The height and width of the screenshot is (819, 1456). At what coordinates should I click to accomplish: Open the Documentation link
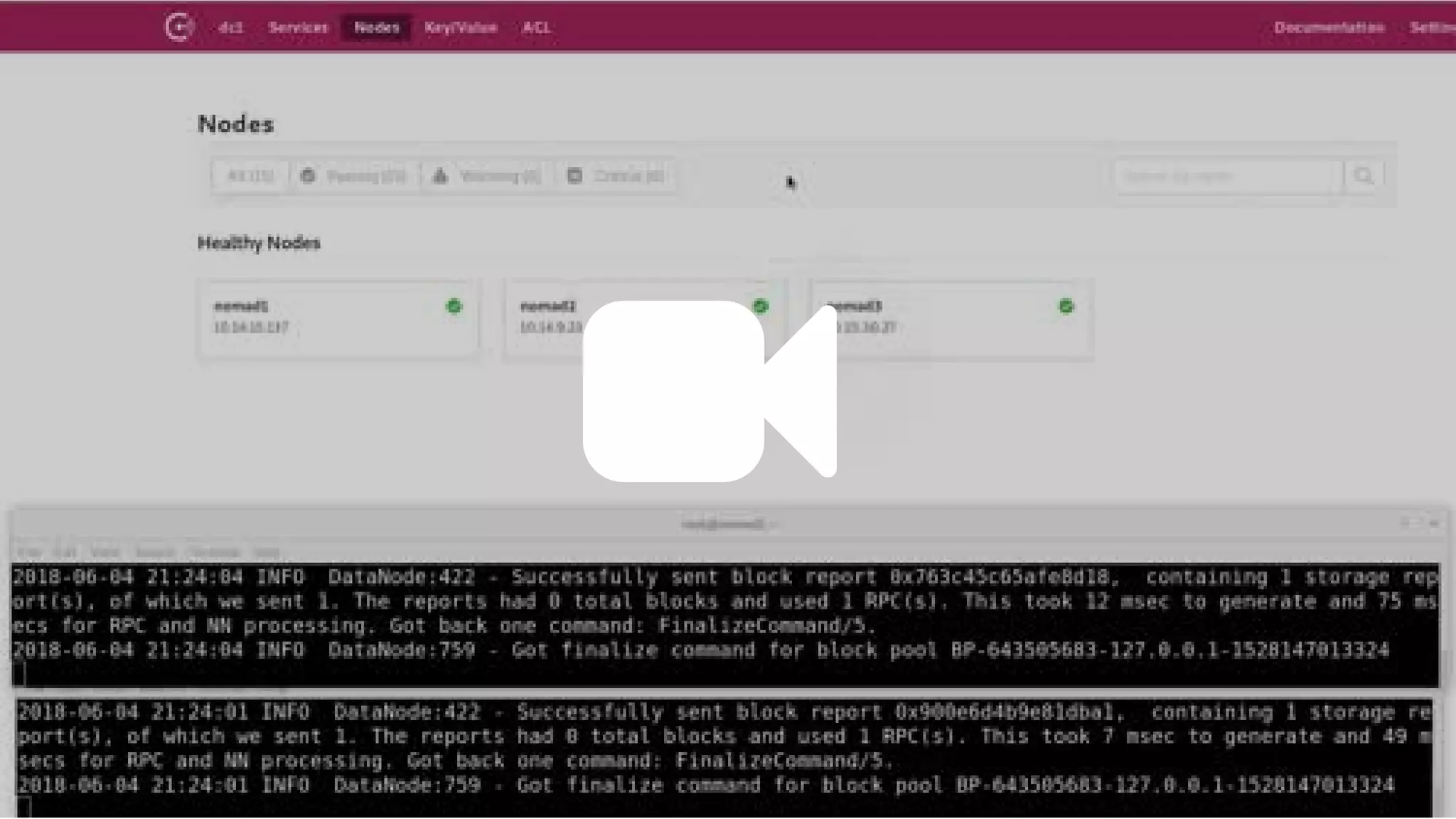[x=1328, y=28]
